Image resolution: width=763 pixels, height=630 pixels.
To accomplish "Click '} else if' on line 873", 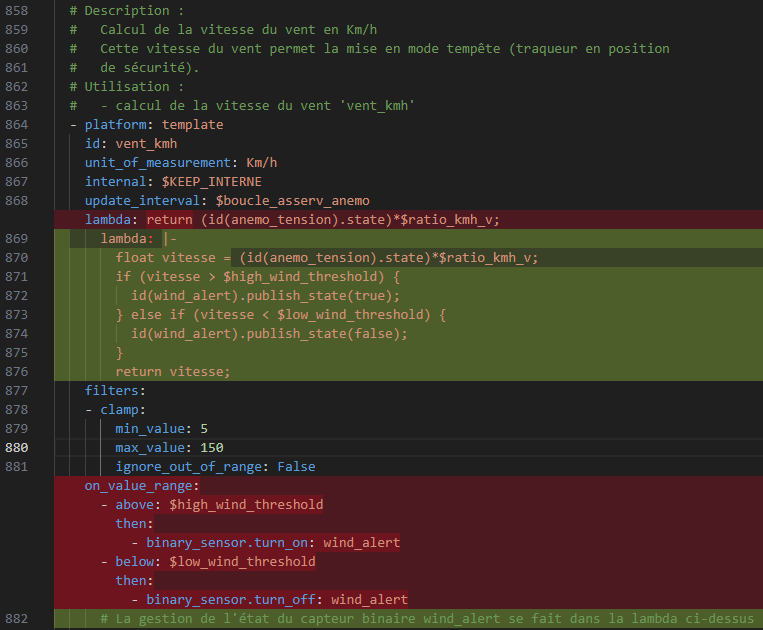I will (150, 314).
